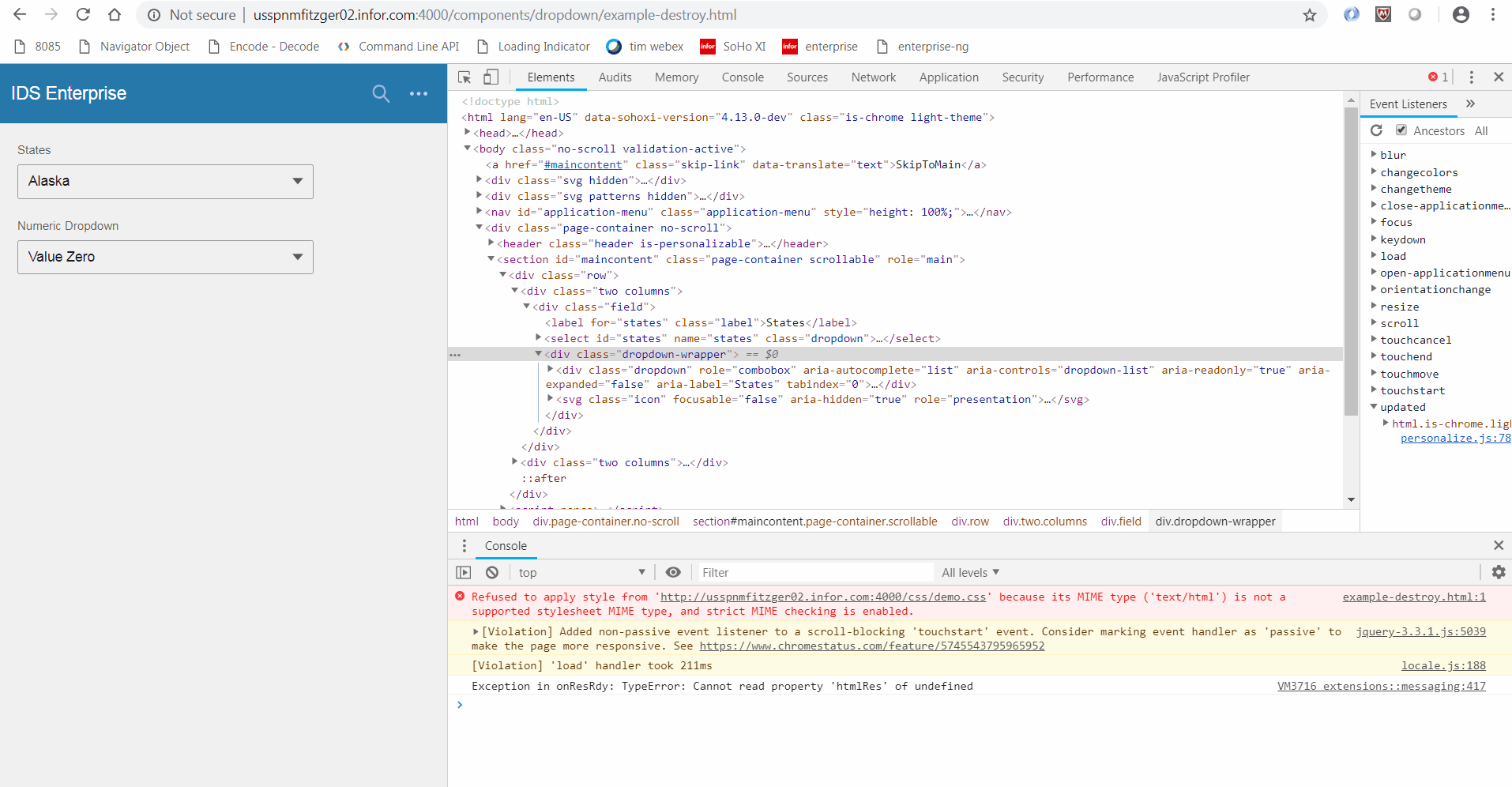This screenshot has height=787, width=1512.
Task: Toggle the device toolbar
Action: click(491, 77)
